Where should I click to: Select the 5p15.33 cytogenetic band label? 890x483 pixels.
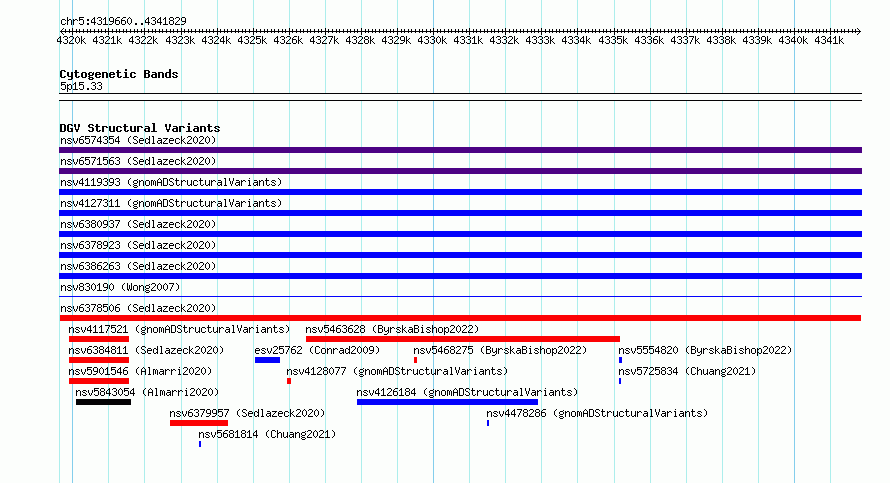(81, 86)
